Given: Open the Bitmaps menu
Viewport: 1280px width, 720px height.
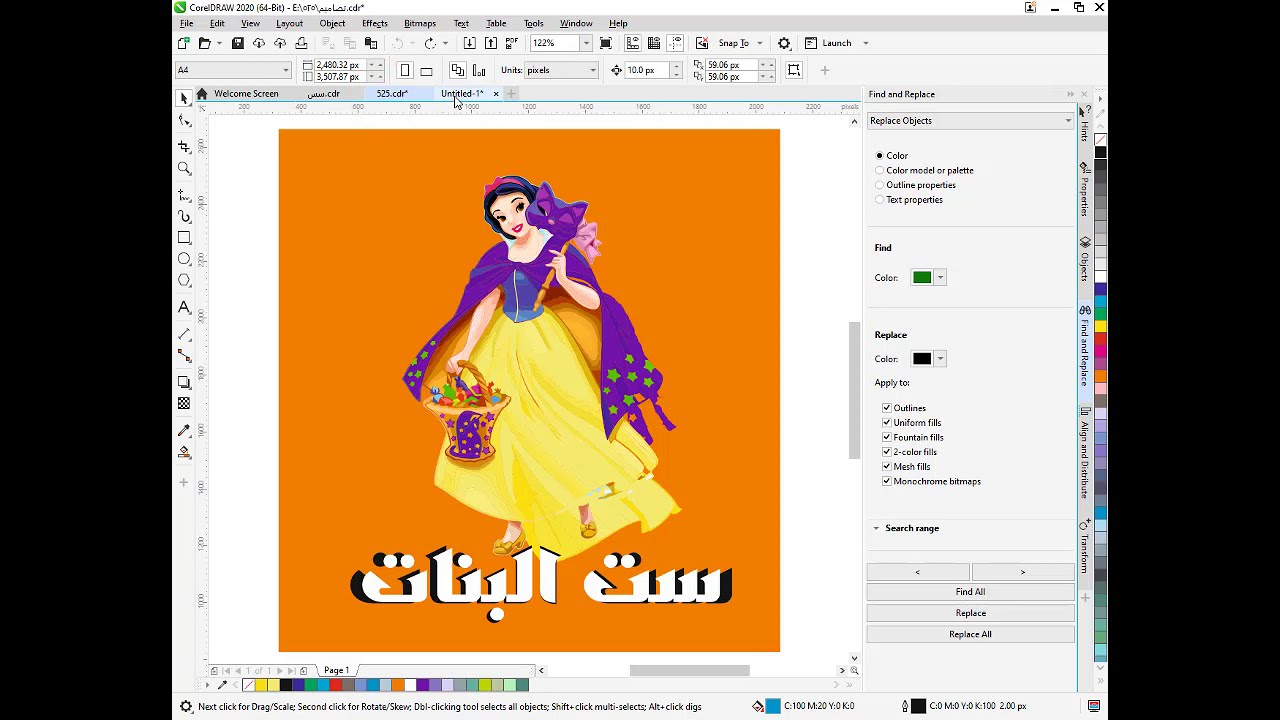Looking at the screenshot, I should tap(420, 23).
